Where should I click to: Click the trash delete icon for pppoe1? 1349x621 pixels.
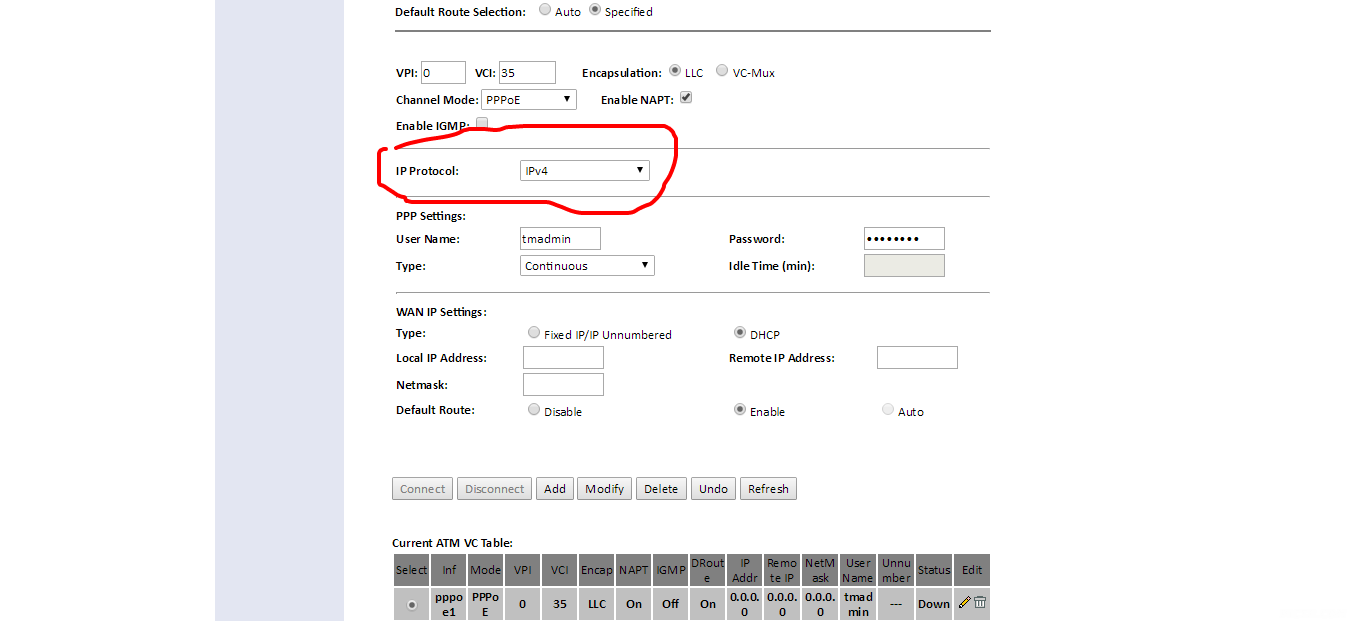coord(980,602)
